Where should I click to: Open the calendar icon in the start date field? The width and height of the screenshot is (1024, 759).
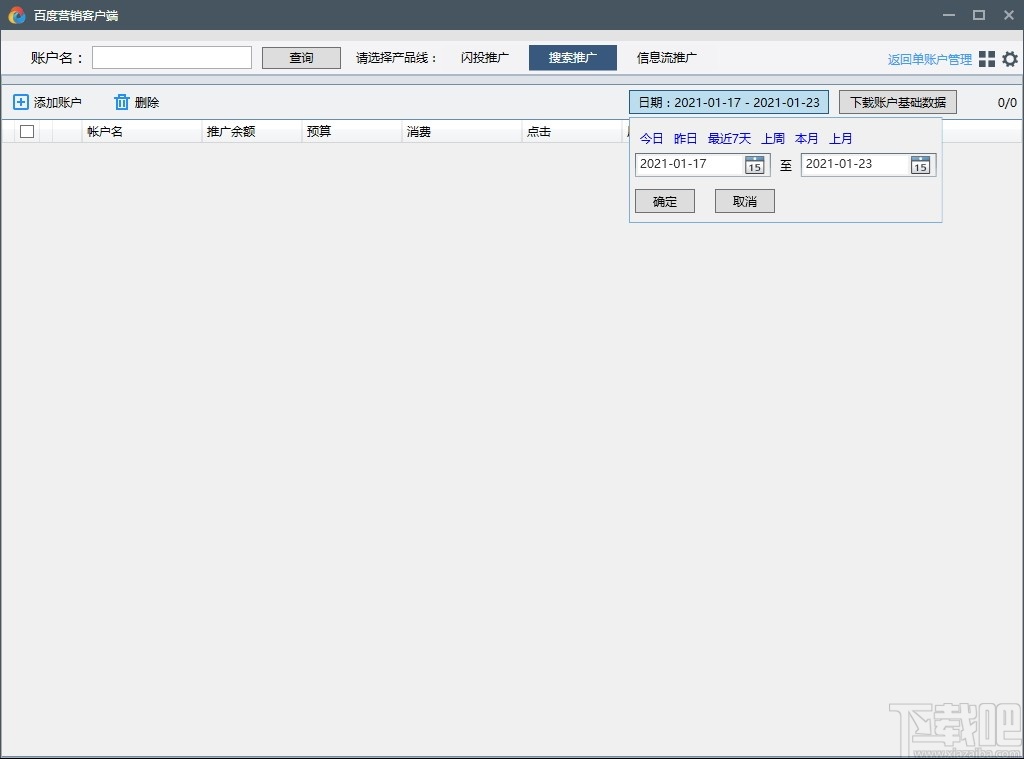pyautogui.click(x=754, y=166)
